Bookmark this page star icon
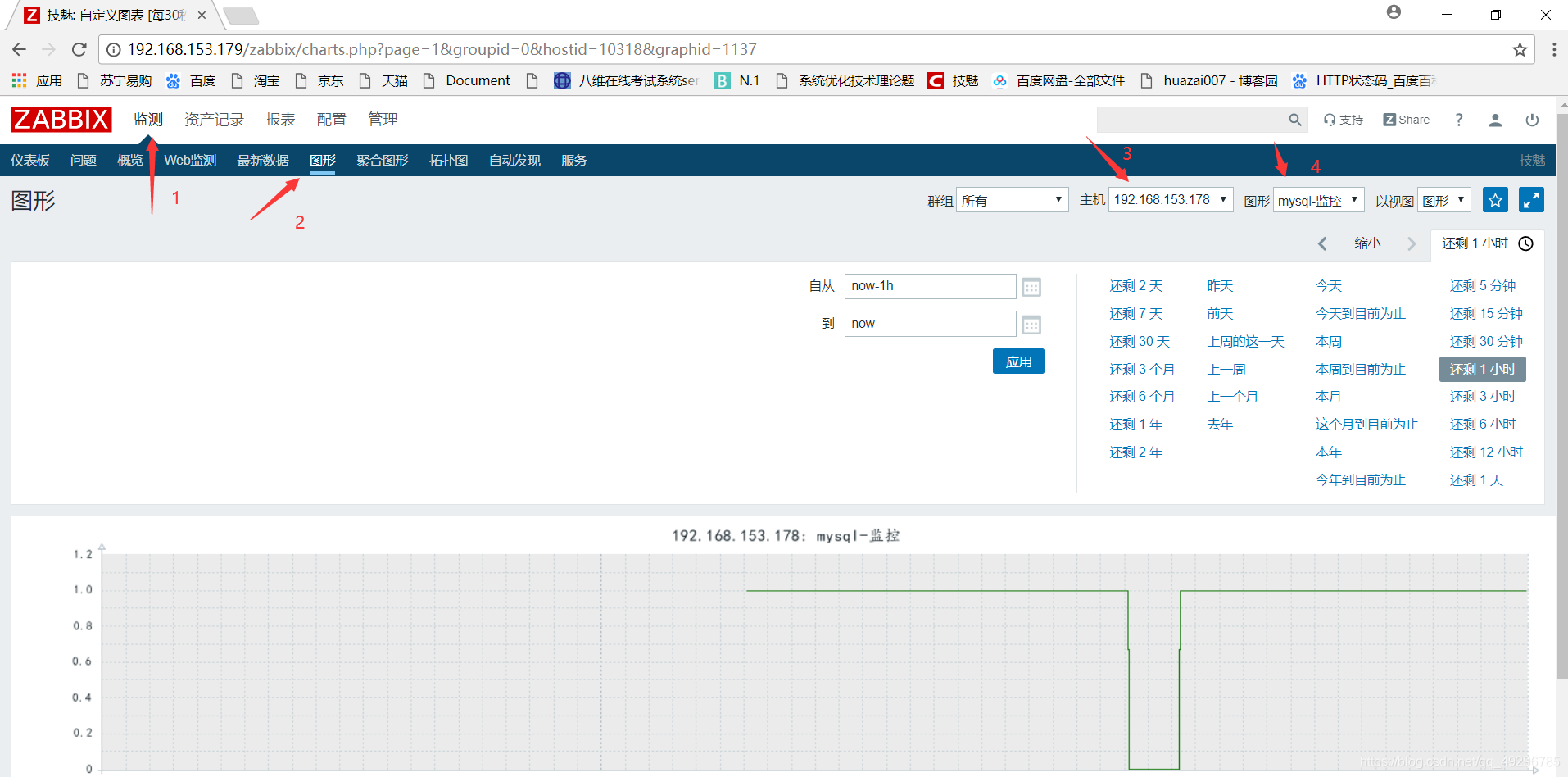Viewport: 1568px width, 777px height. [1520, 49]
